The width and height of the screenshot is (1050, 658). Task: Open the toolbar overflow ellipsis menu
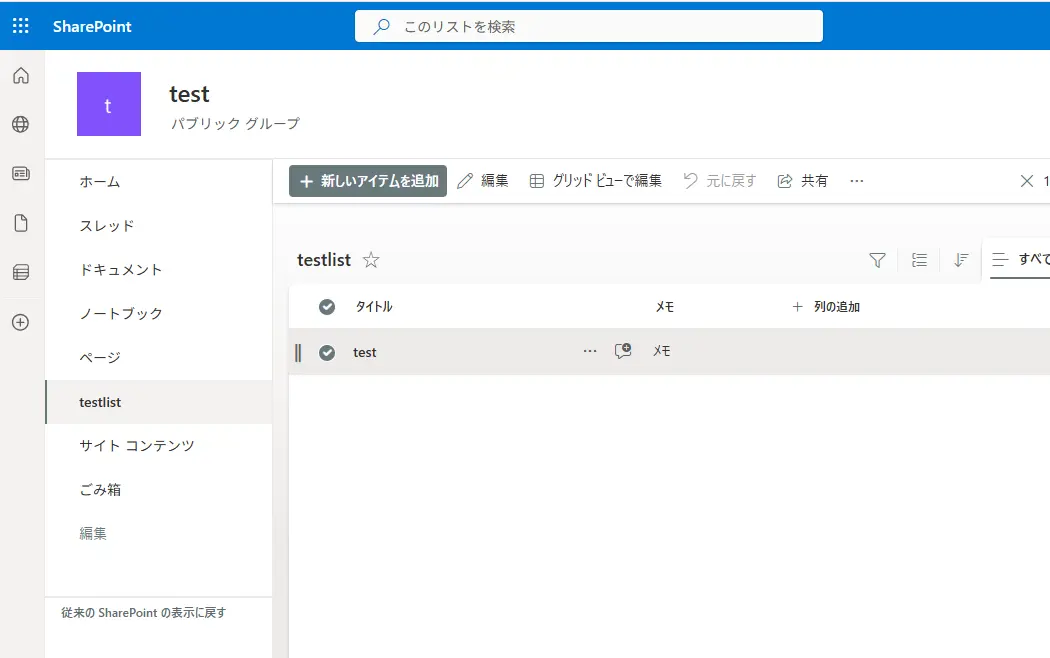pos(856,180)
